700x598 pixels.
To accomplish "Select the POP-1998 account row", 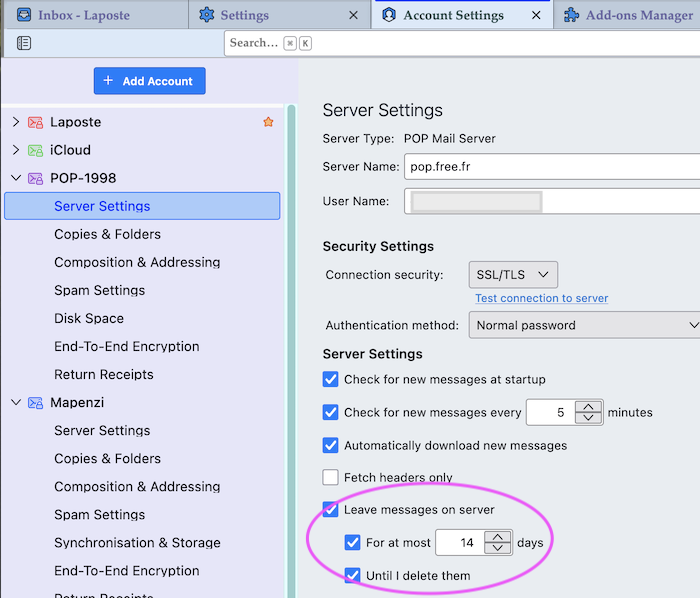I will point(142,178).
